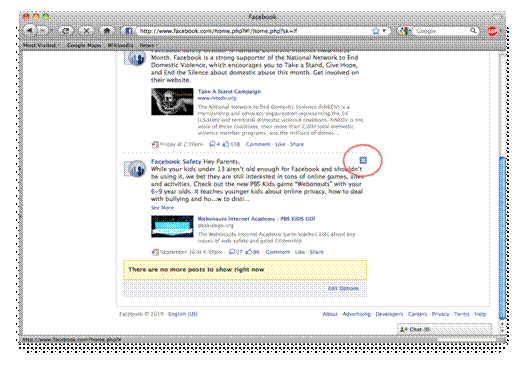Open Take A Stand Campaign link

229,91
